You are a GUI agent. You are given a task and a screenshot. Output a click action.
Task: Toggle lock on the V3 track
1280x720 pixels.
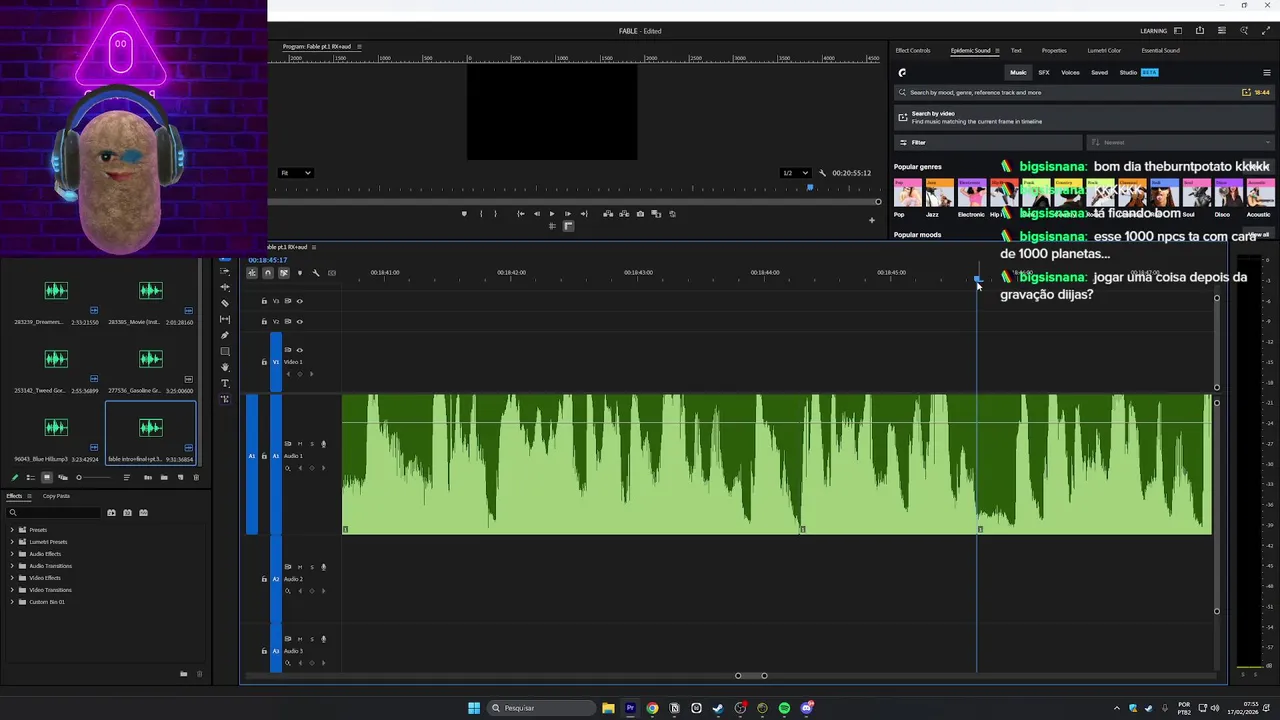(x=264, y=301)
